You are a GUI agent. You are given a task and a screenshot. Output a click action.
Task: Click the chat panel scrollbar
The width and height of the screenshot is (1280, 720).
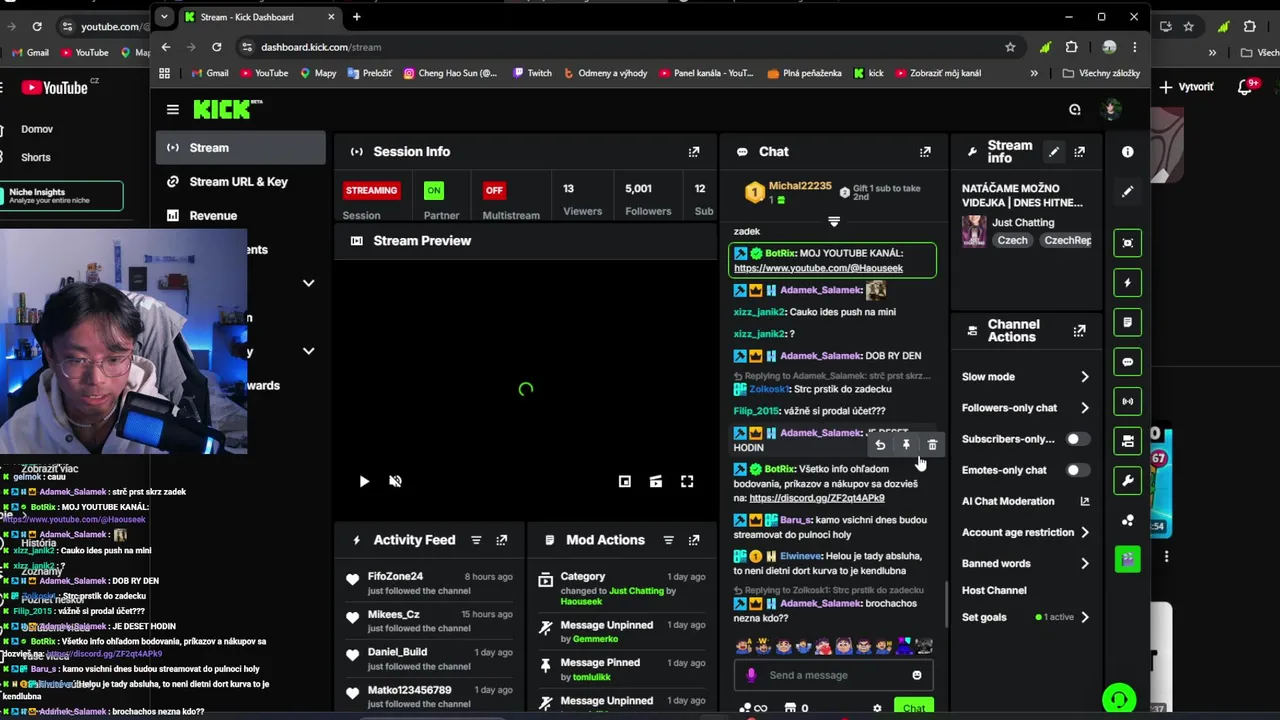tap(946, 605)
